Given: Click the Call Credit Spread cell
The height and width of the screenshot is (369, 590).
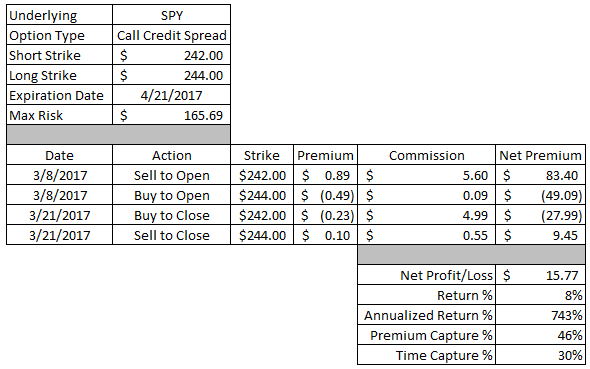Looking at the screenshot, I should [x=172, y=35].
